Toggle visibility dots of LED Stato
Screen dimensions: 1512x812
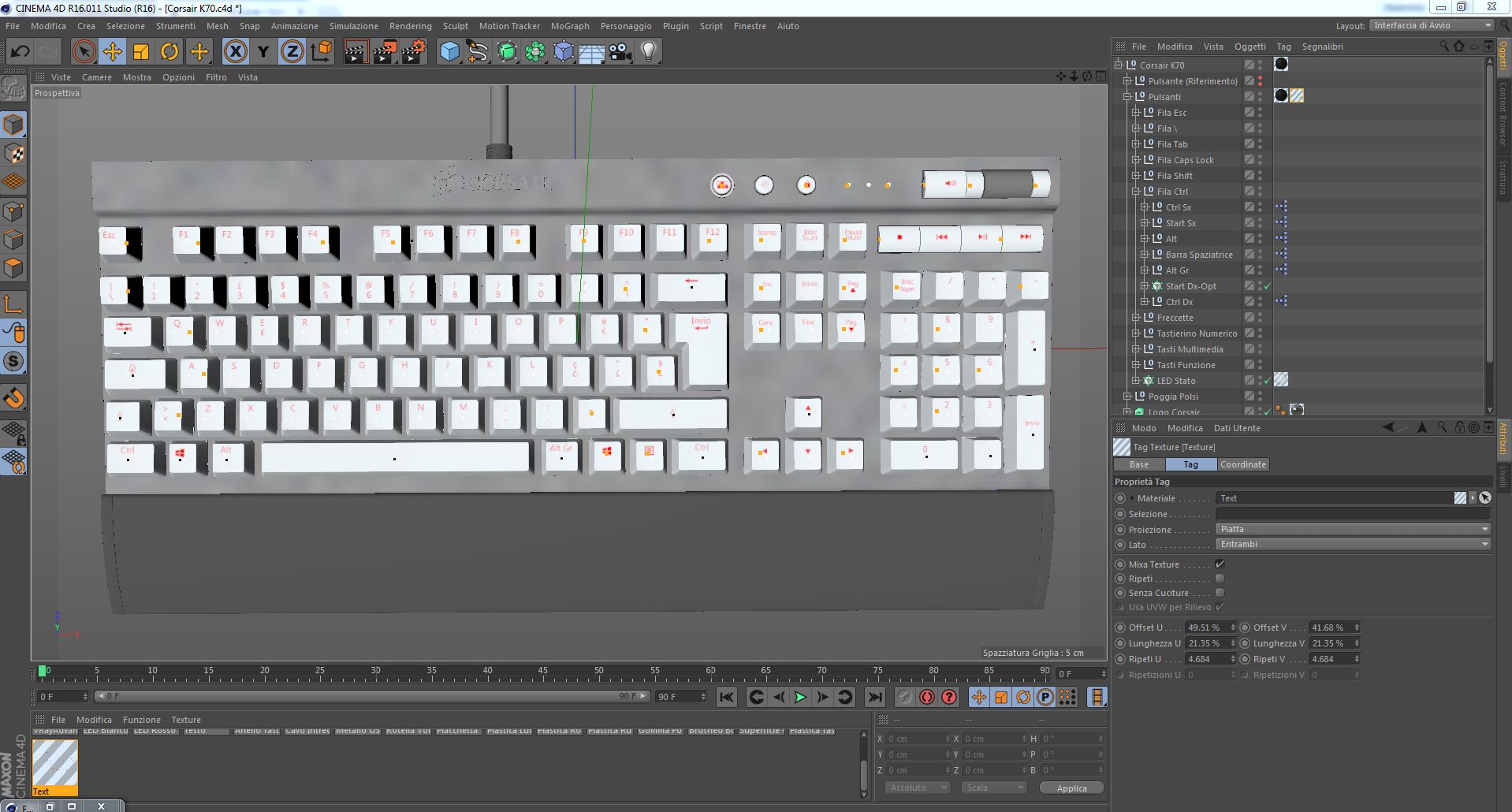tap(1260, 381)
